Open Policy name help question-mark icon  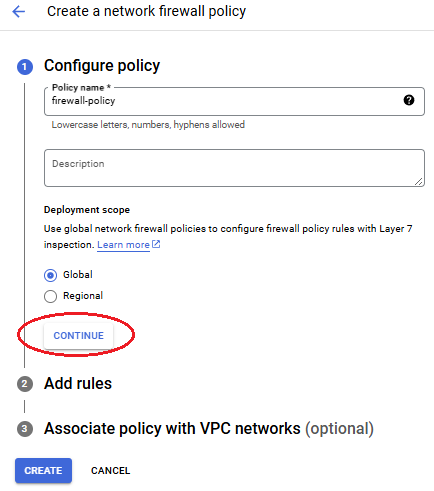pos(409,100)
